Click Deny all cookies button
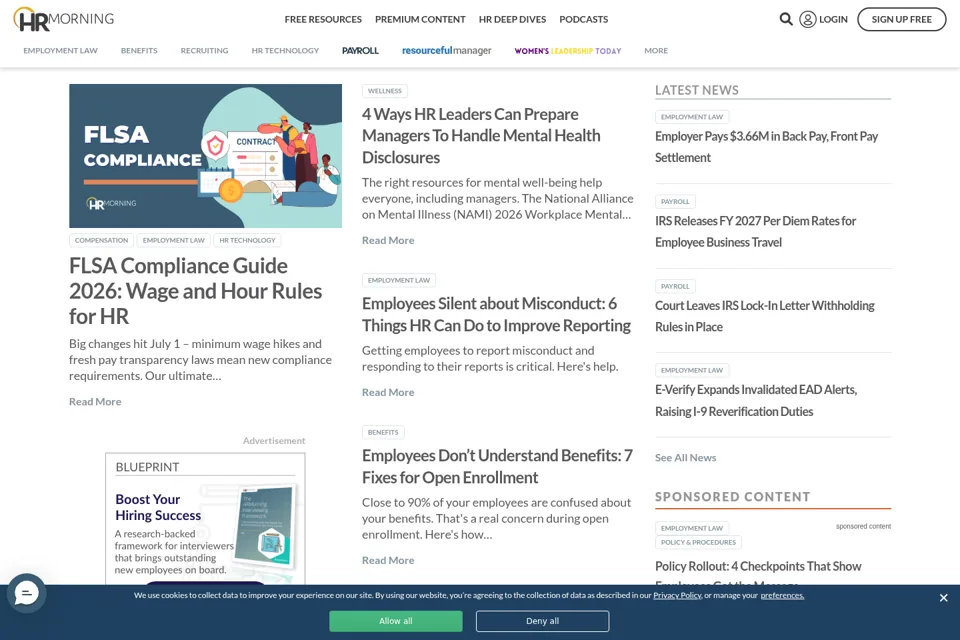The height and width of the screenshot is (640, 960). point(542,621)
